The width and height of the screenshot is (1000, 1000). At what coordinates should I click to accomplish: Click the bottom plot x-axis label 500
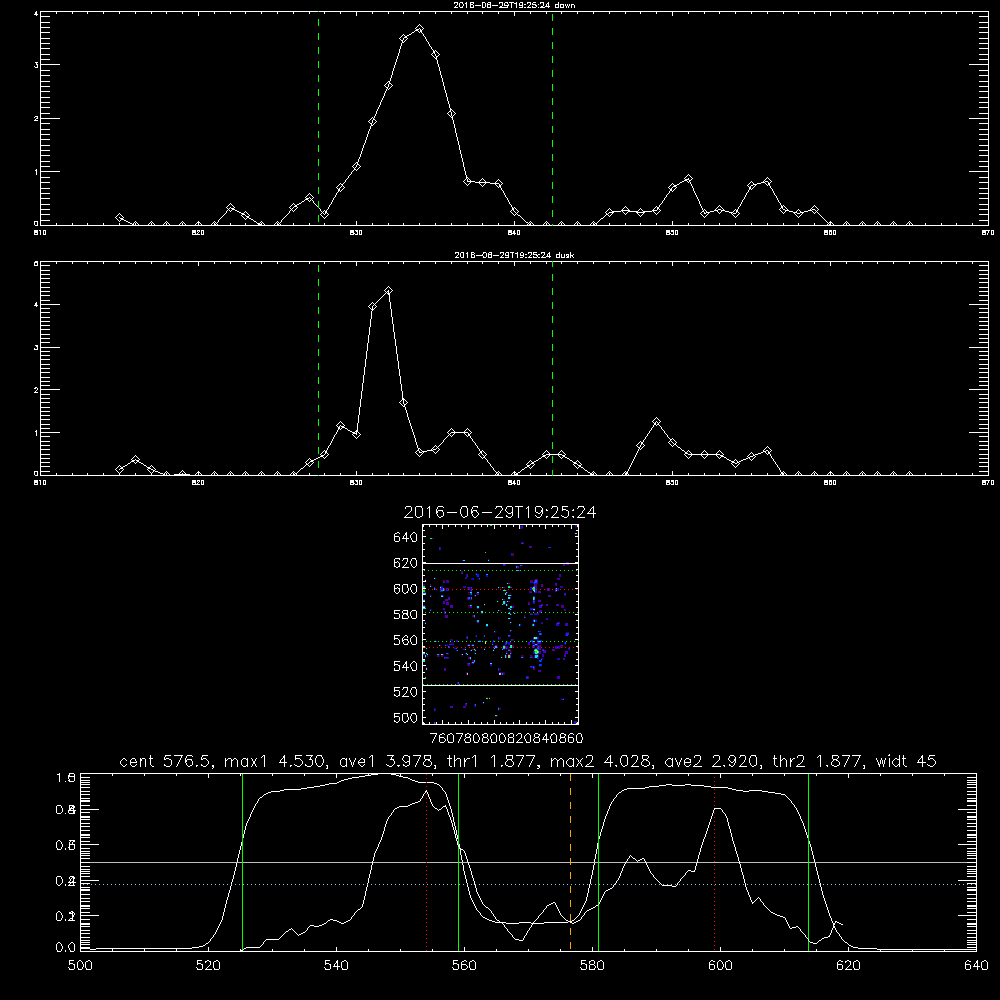tap(80, 966)
